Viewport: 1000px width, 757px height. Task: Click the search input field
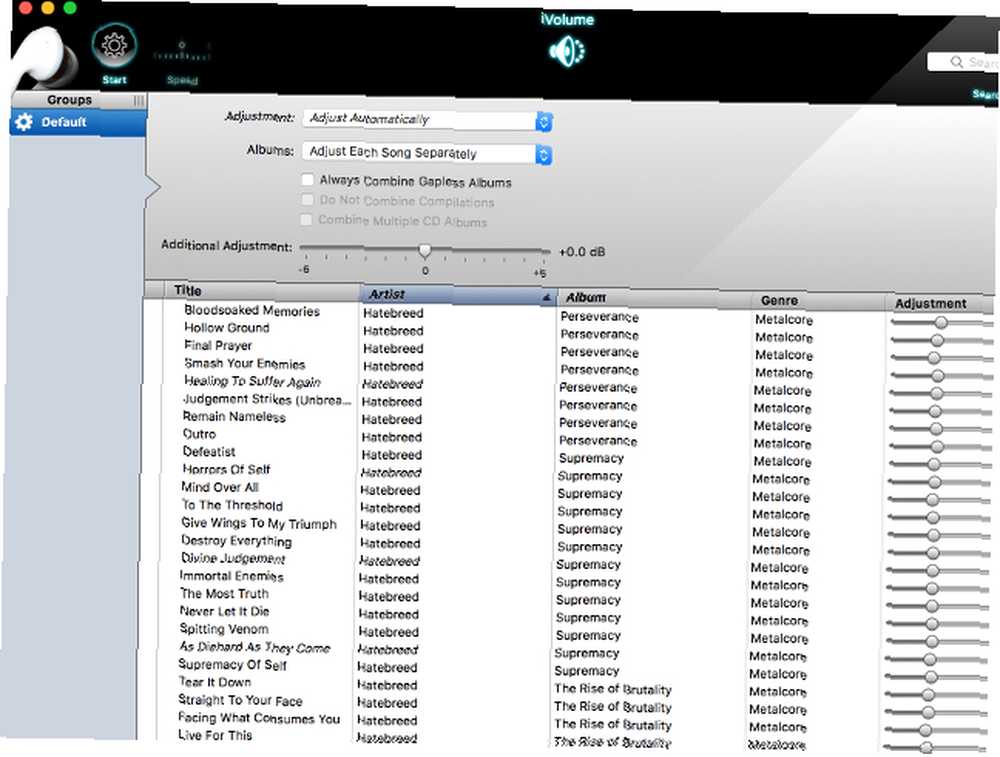(x=964, y=62)
